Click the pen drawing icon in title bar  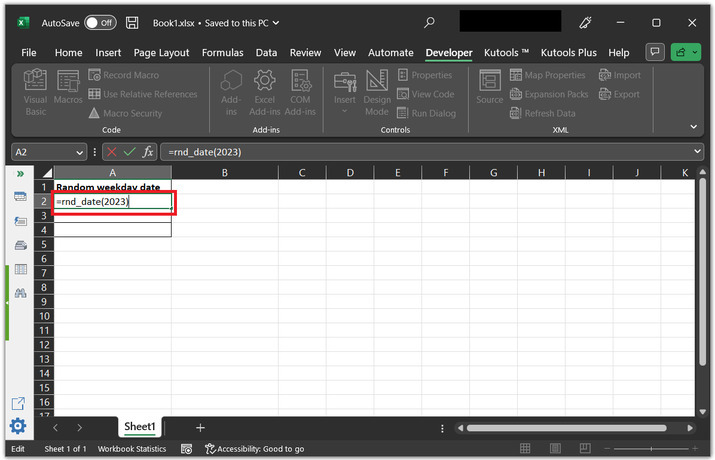(585, 22)
